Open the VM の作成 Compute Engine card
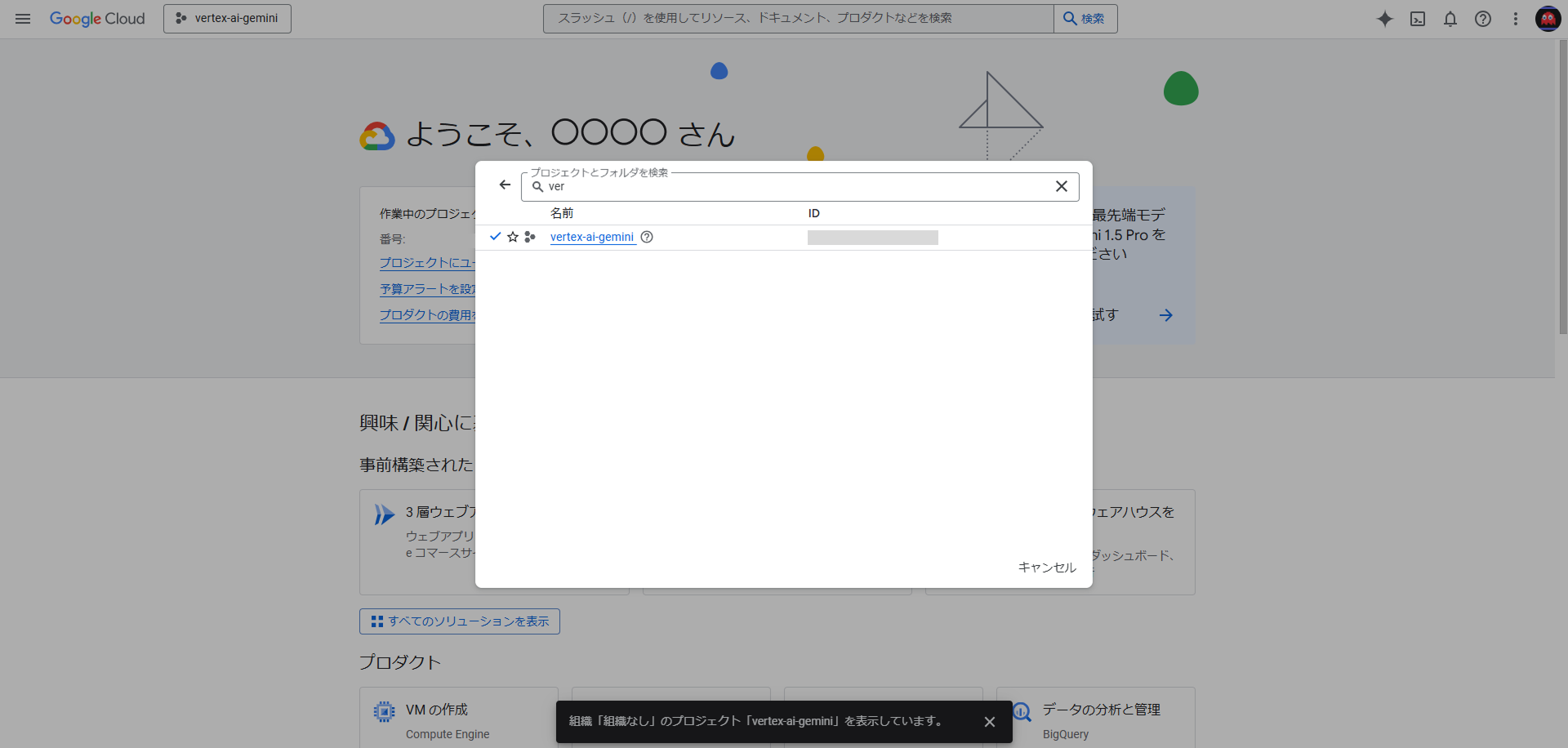This screenshot has width=1568, height=748. point(459,718)
